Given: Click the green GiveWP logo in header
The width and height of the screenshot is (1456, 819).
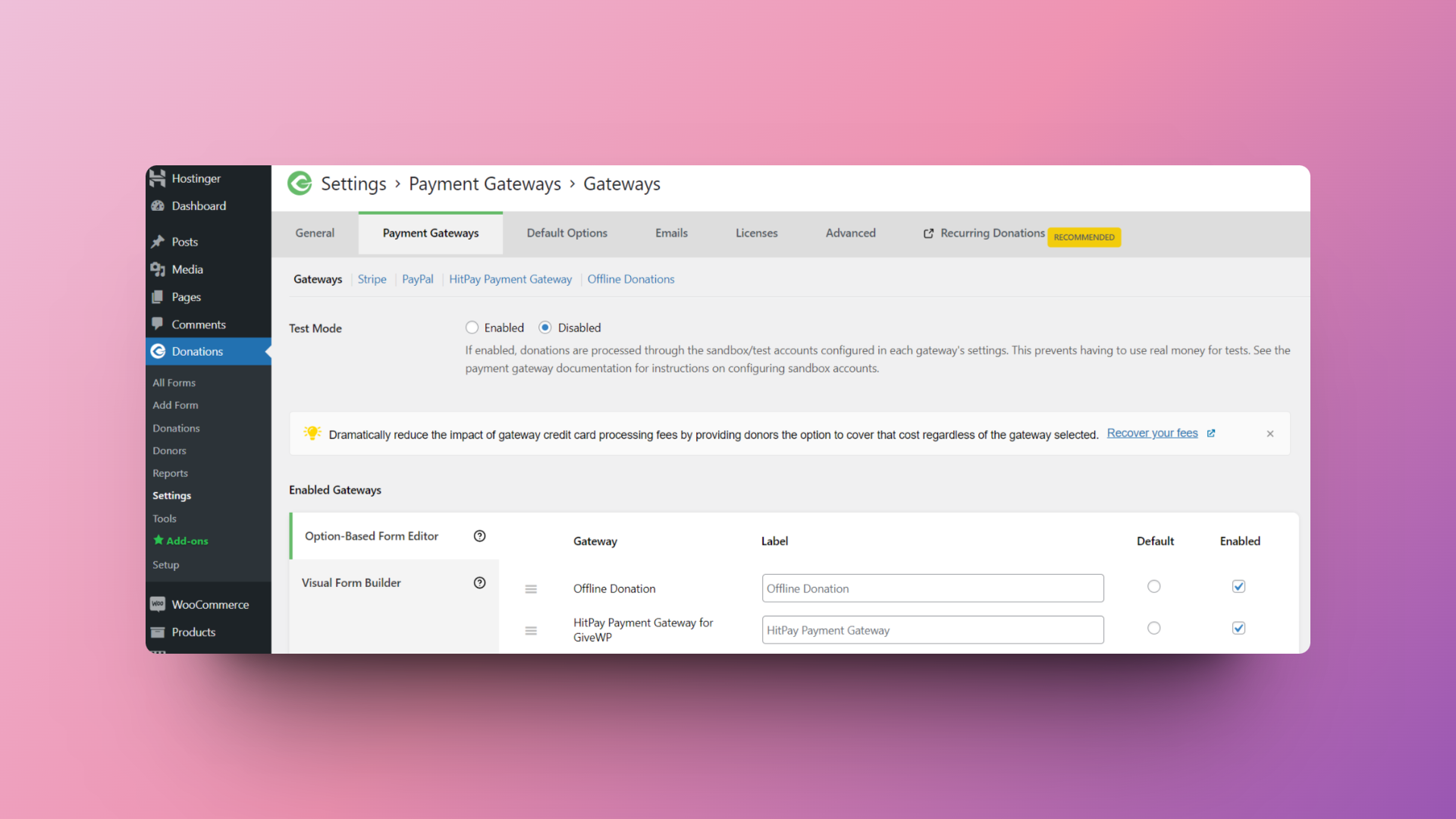Looking at the screenshot, I should (300, 184).
